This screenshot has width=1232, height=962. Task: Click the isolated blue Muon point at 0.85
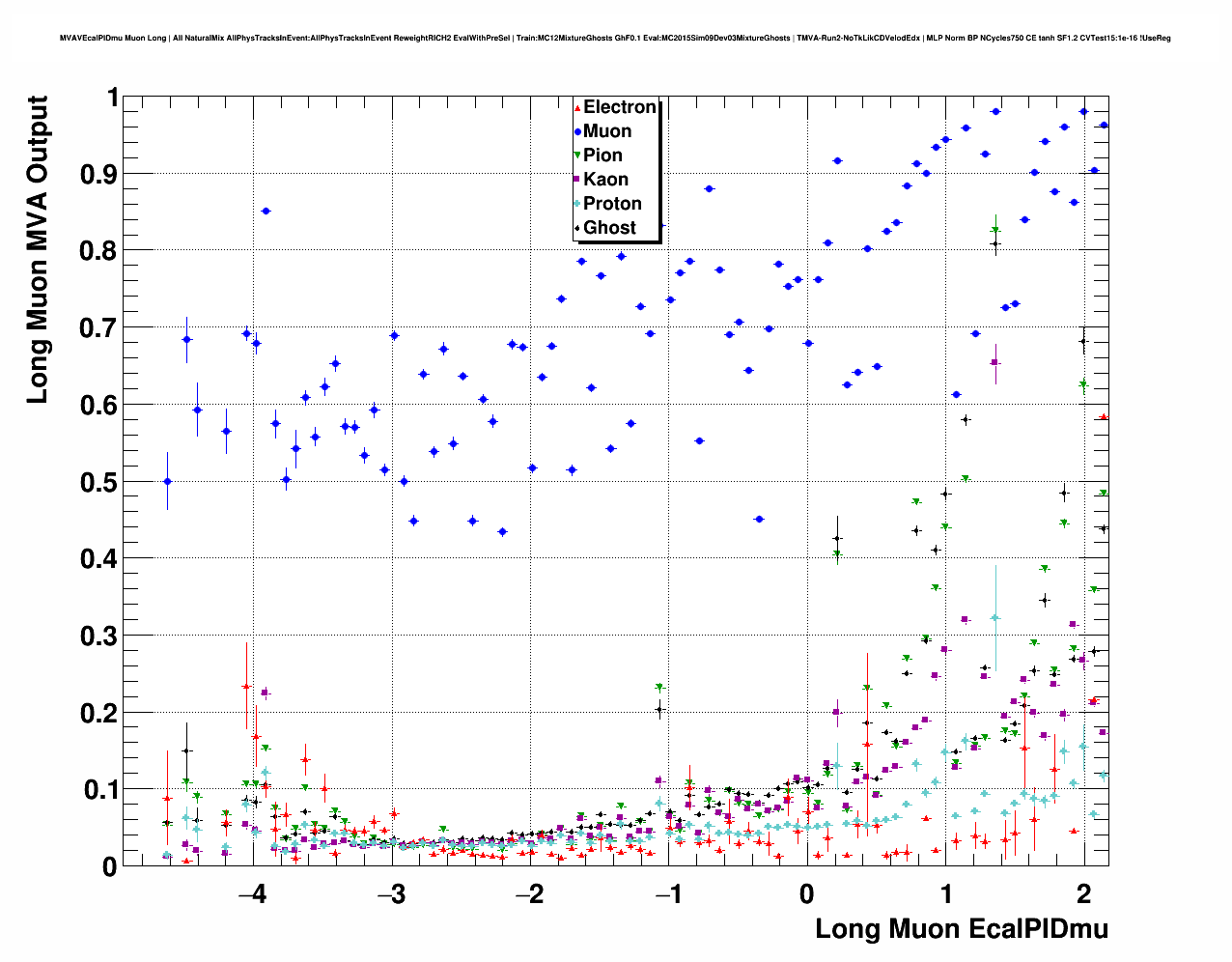tap(266, 211)
